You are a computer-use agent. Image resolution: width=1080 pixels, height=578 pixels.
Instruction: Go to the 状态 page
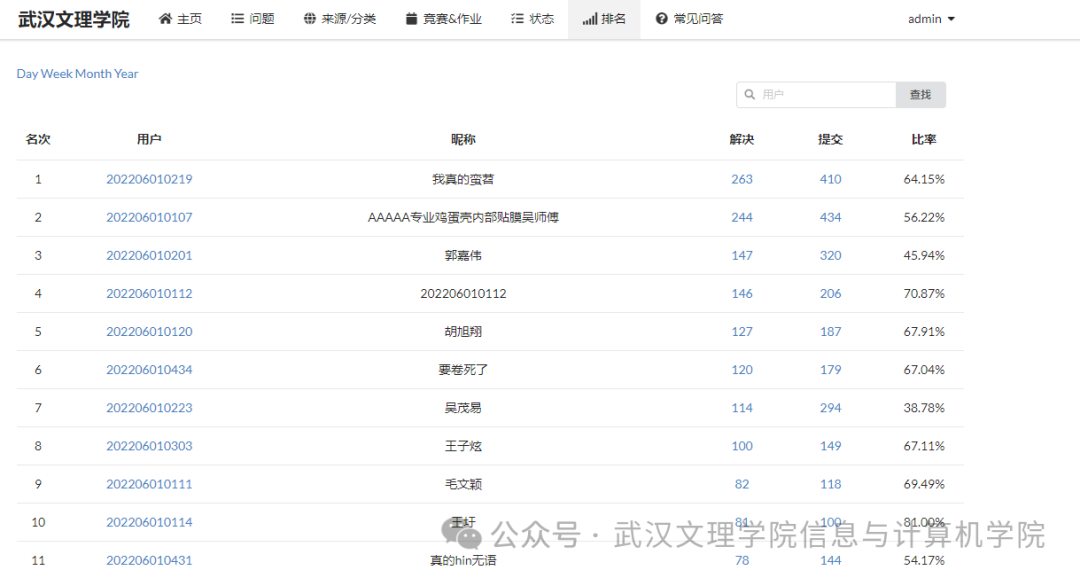(x=542, y=19)
